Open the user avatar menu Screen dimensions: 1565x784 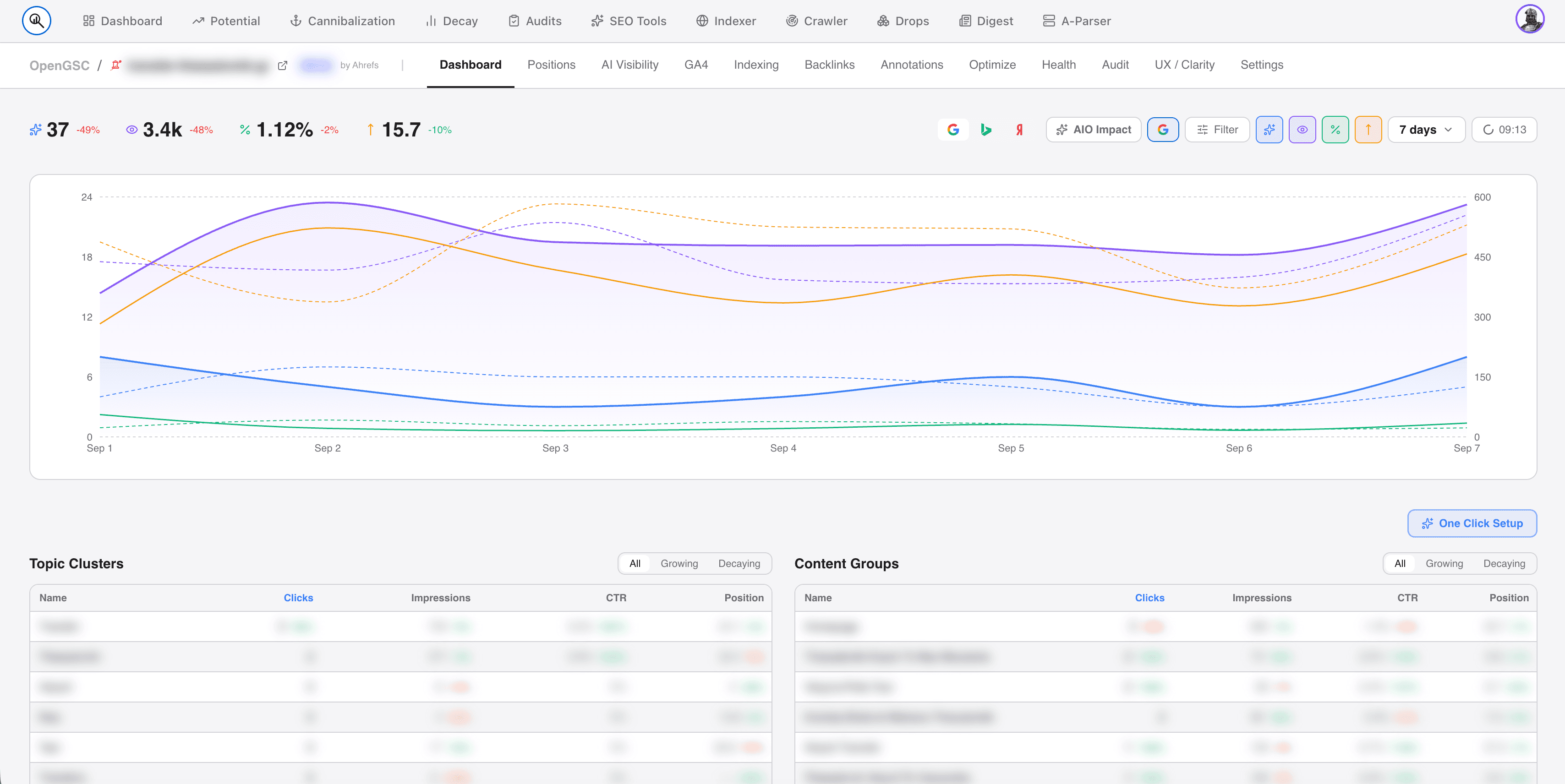click(1530, 19)
